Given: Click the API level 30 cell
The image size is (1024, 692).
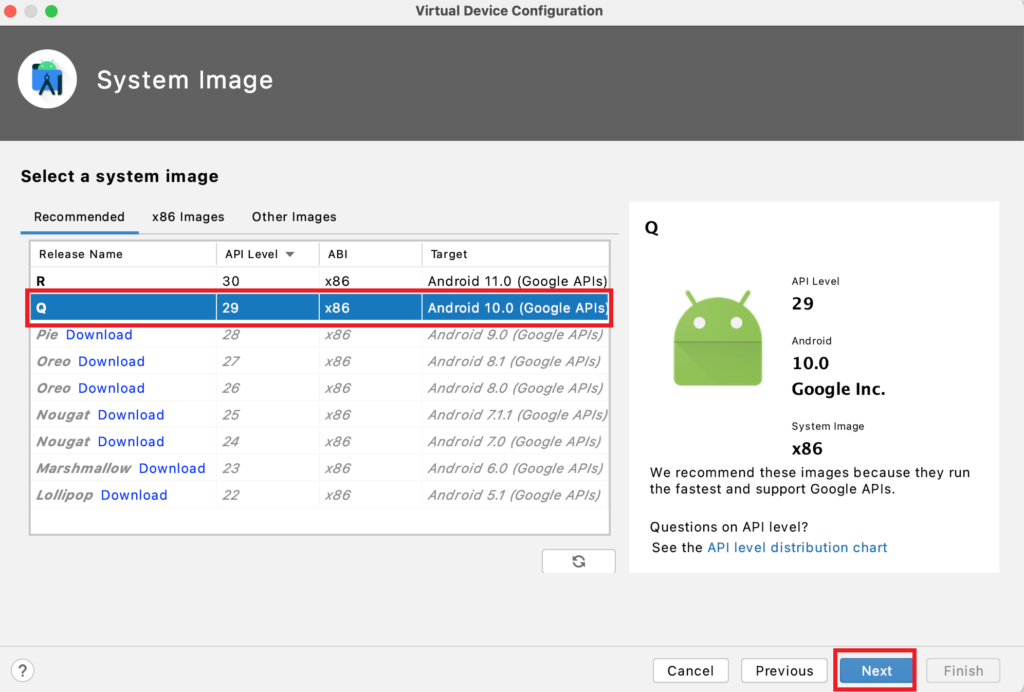Looking at the screenshot, I should point(268,281).
